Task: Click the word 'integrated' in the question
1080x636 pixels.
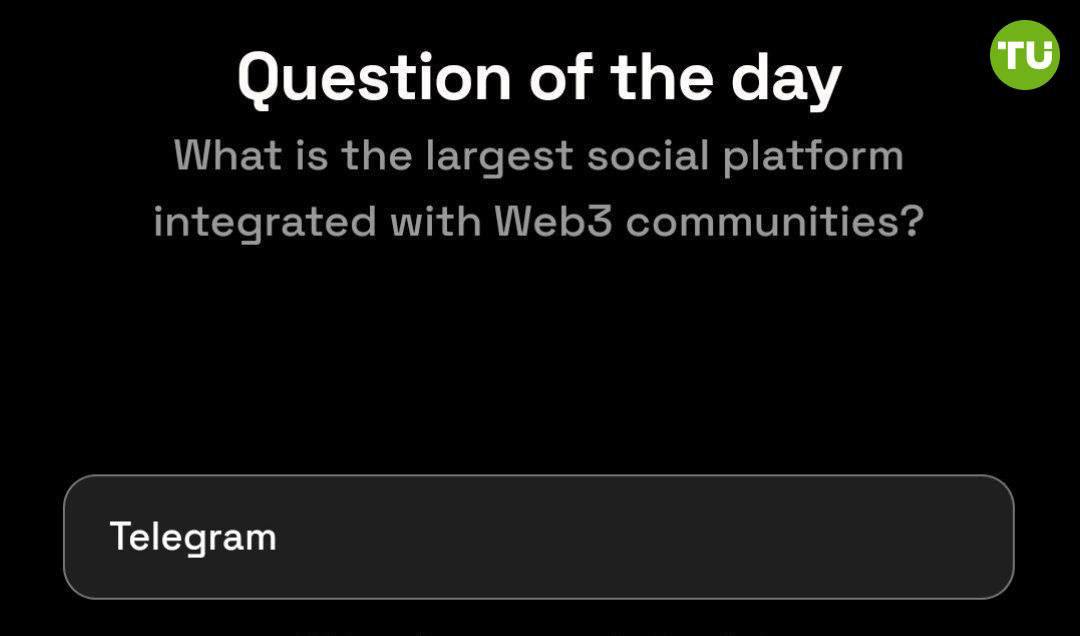Action: (264, 224)
